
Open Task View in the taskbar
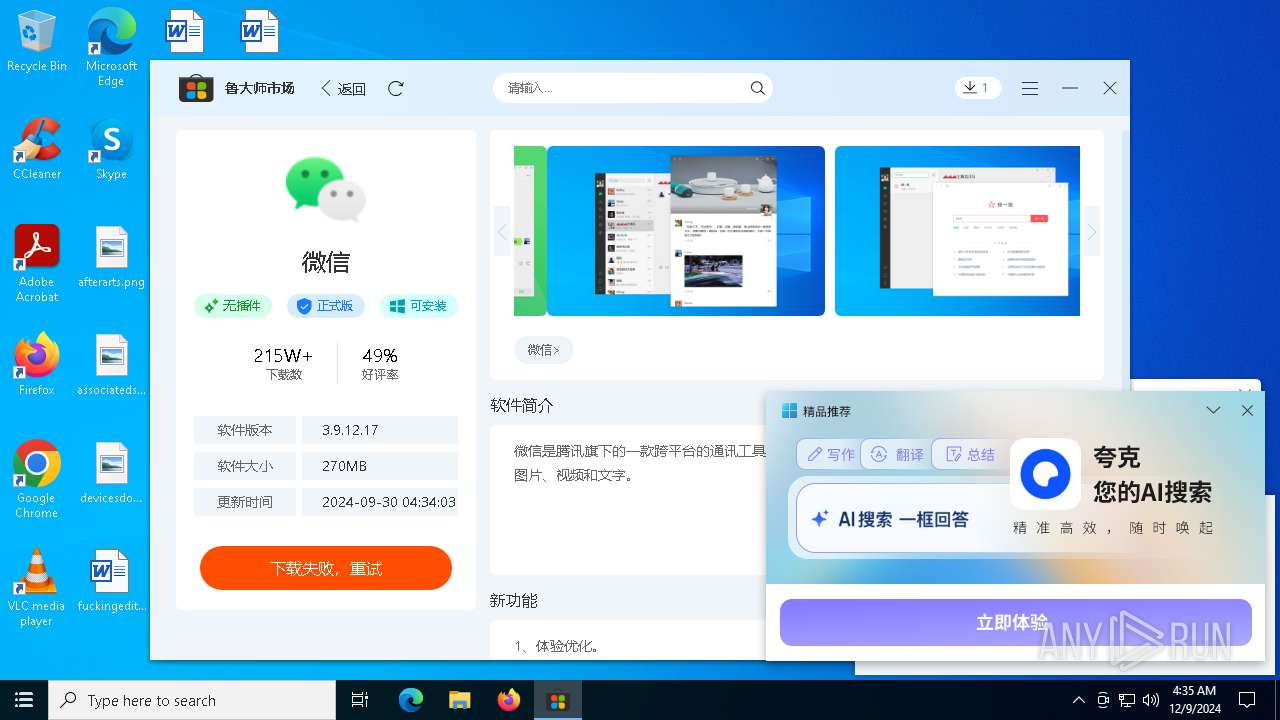tap(360, 700)
